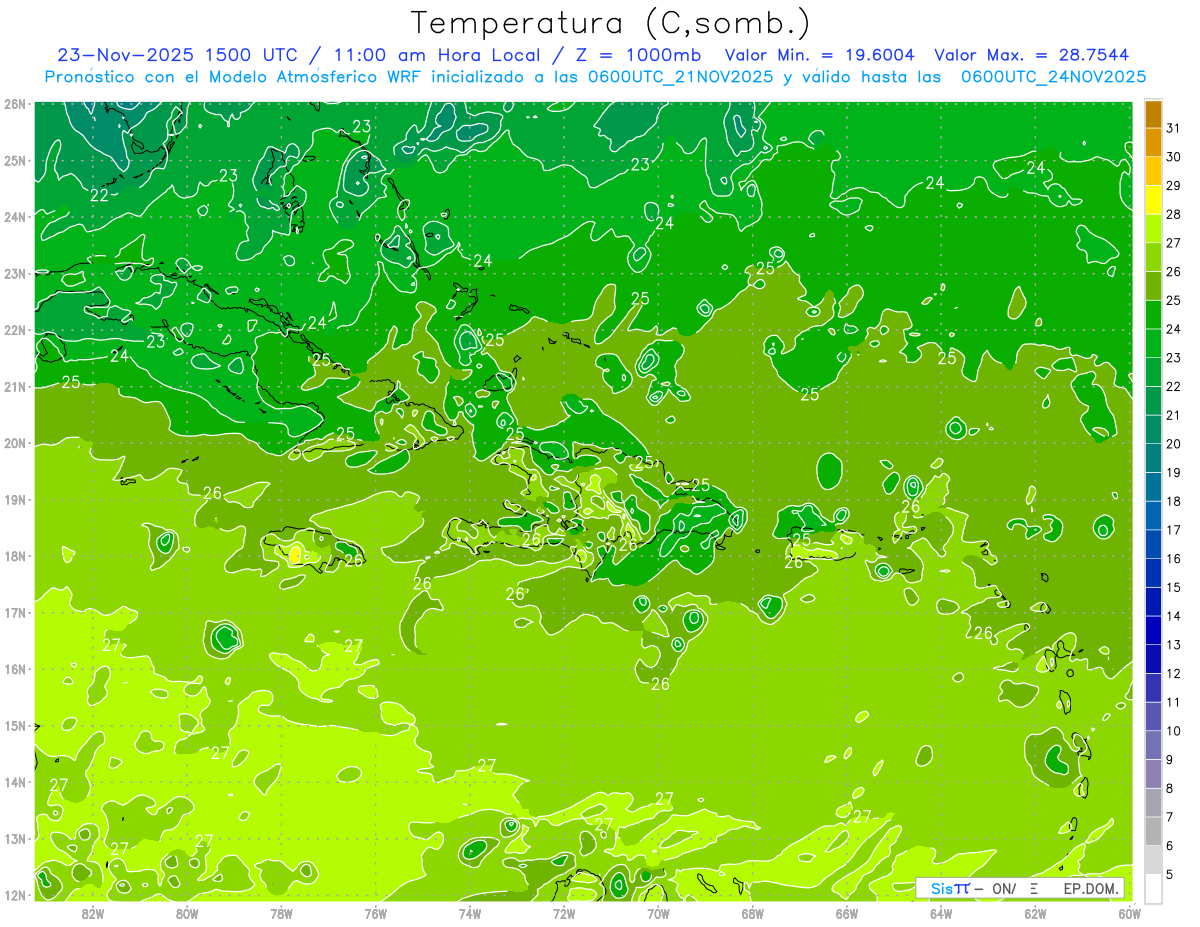
Task: Click the blue swatch between 15 and 16
Action: click(x=1153, y=573)
